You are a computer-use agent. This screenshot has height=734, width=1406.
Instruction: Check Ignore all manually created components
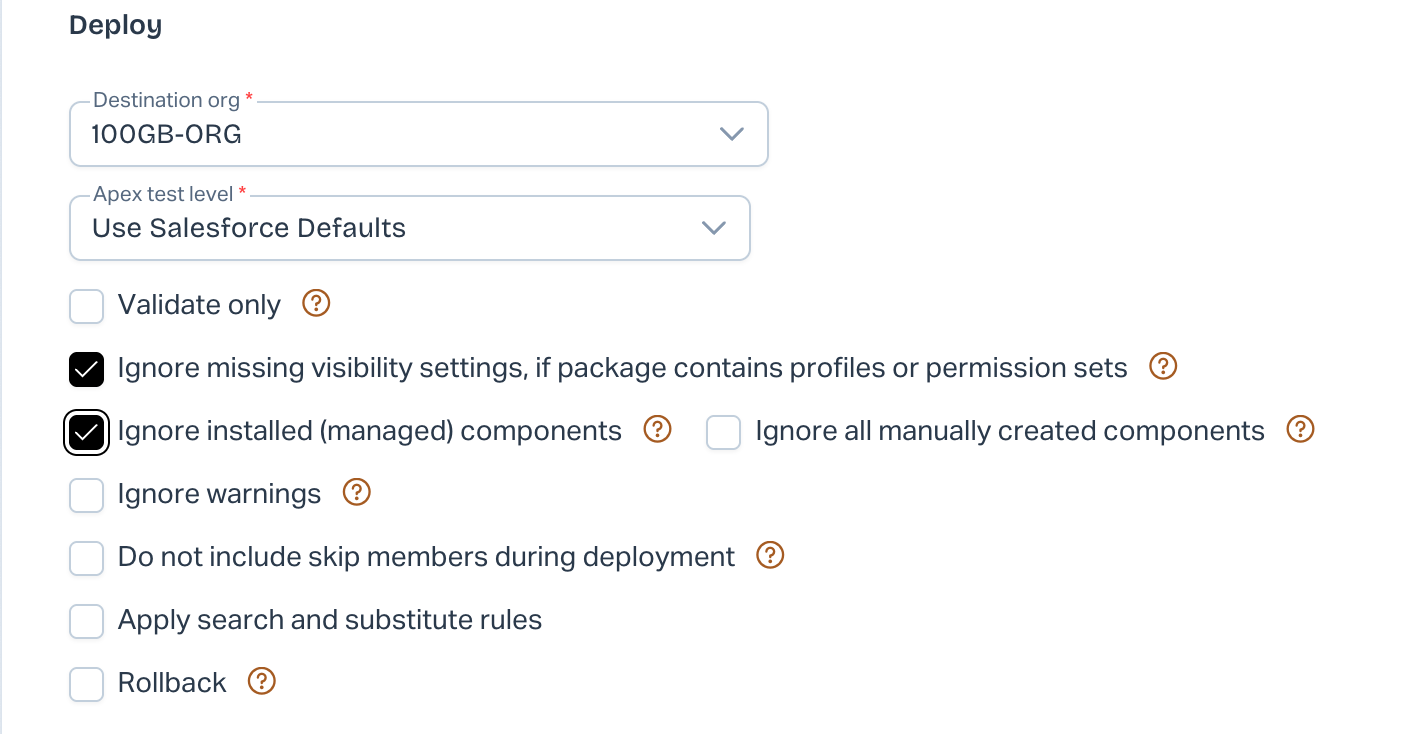click(723, 432)
